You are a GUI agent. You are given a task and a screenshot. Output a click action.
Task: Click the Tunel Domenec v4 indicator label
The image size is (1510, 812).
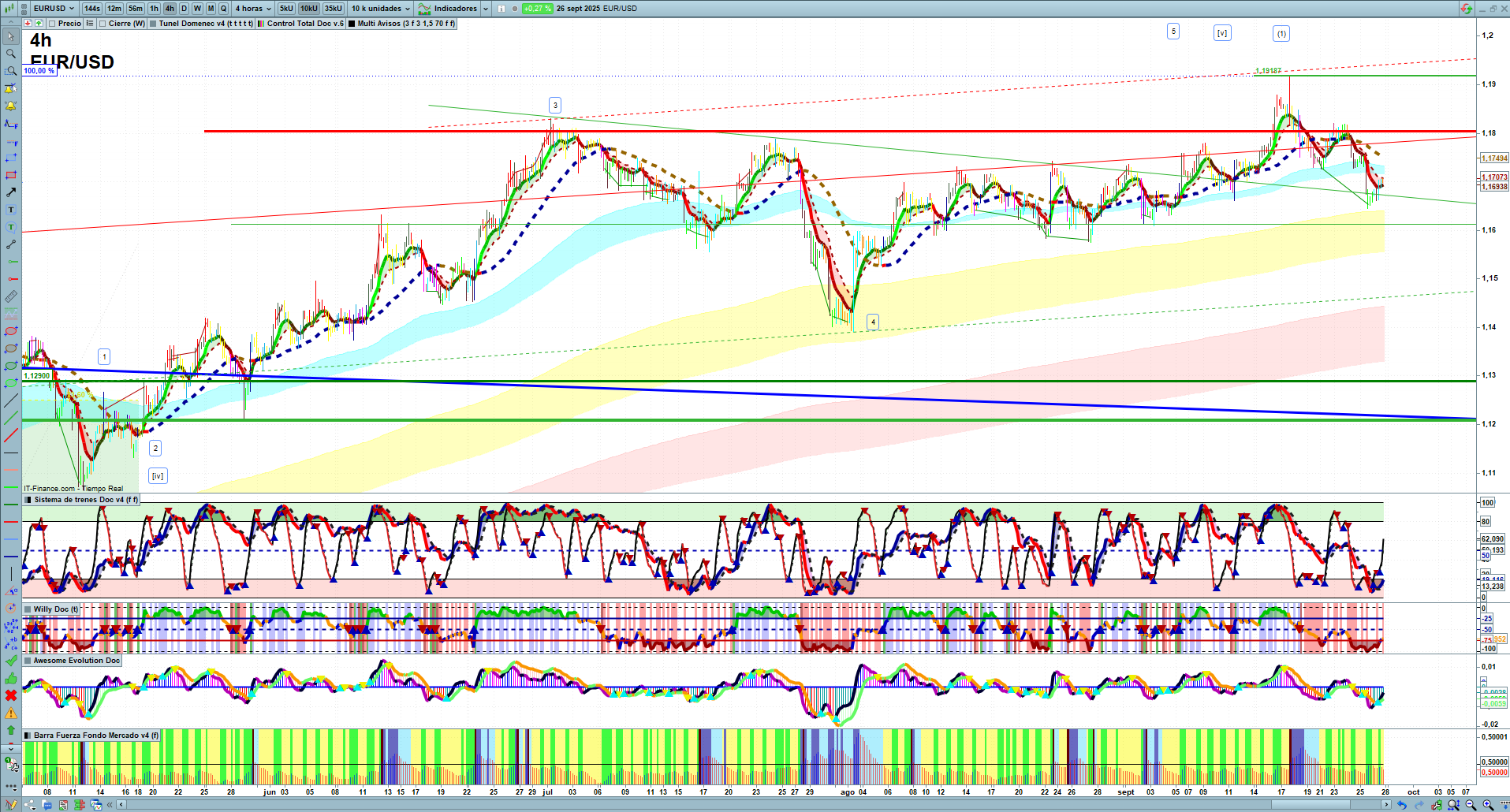tap(205, 24)
